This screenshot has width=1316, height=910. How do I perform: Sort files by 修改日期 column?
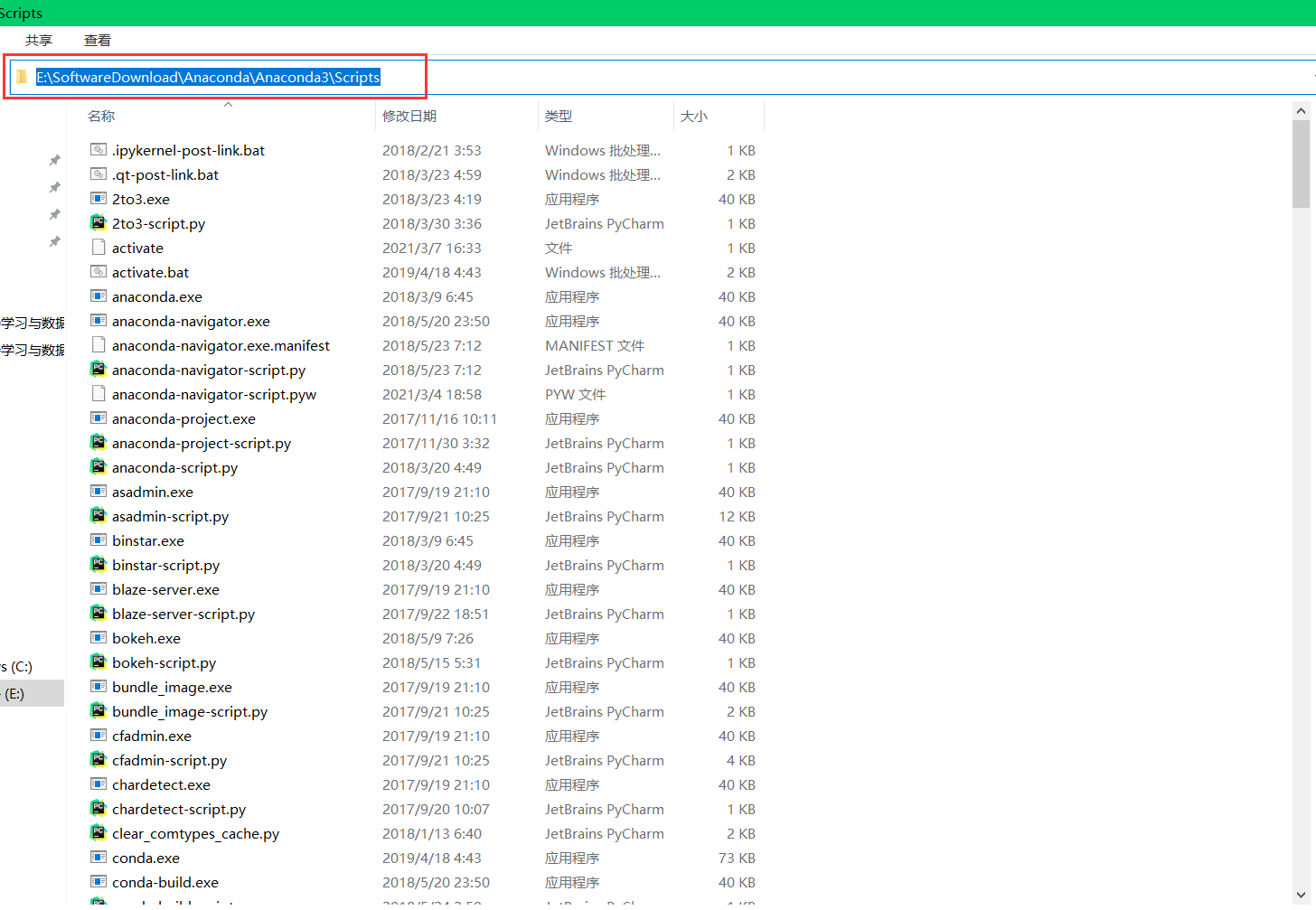(409, 116)
